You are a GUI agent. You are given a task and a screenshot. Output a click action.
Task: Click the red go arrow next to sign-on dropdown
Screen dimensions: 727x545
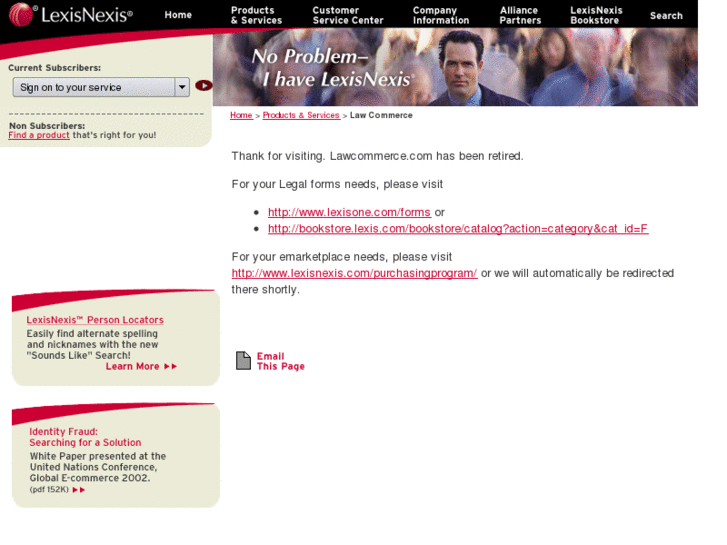(204, 86)
